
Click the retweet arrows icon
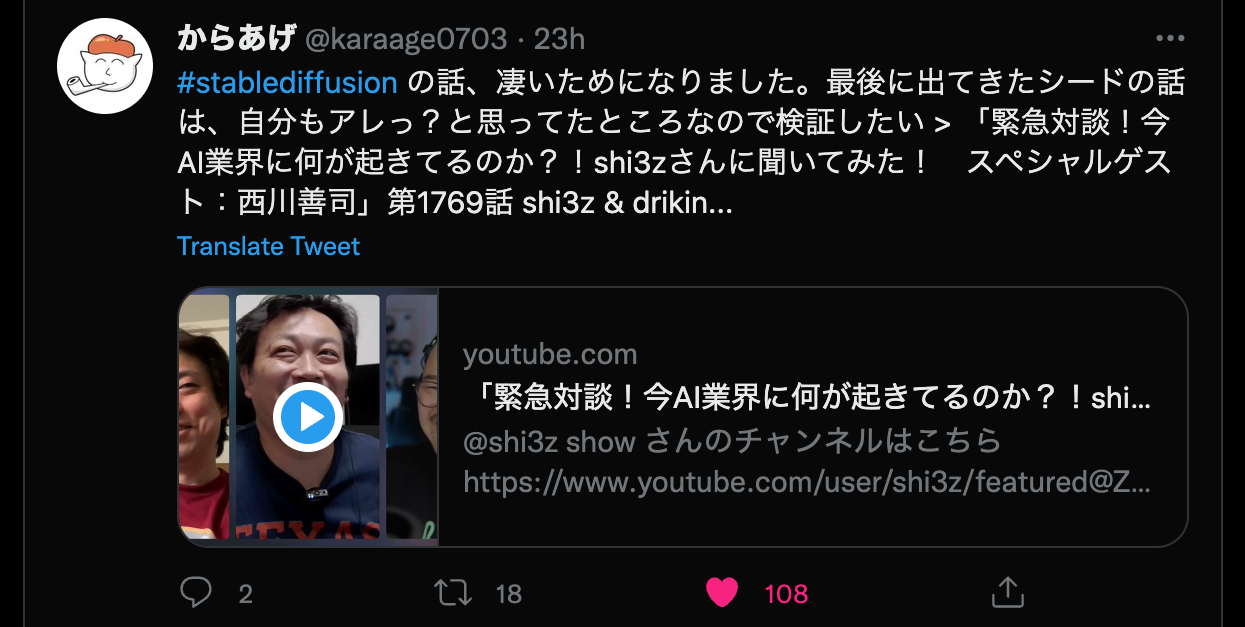[454, 592]
